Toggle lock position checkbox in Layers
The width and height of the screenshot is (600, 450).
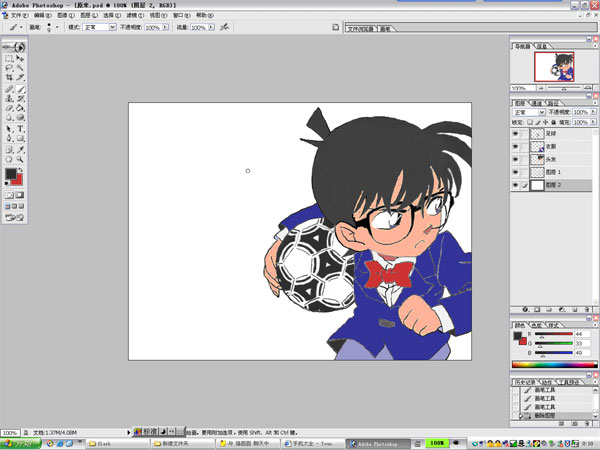click(x=545, y=122)
